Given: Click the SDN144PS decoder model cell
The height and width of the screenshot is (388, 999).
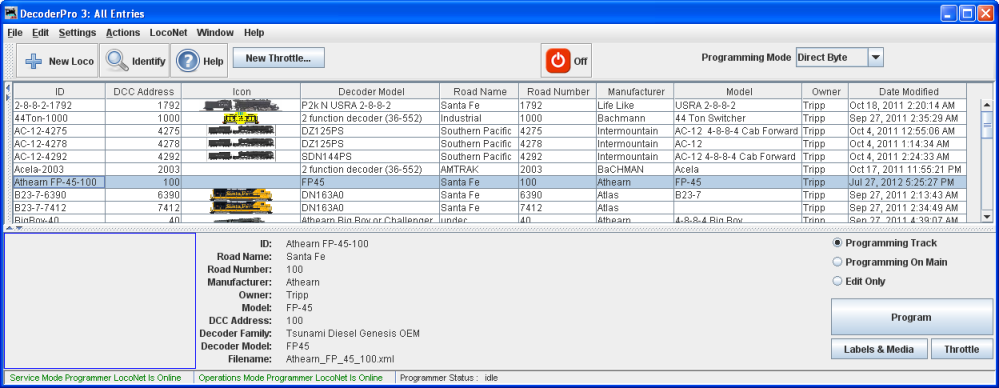Looking at the screenshot, I should point(370,156).
